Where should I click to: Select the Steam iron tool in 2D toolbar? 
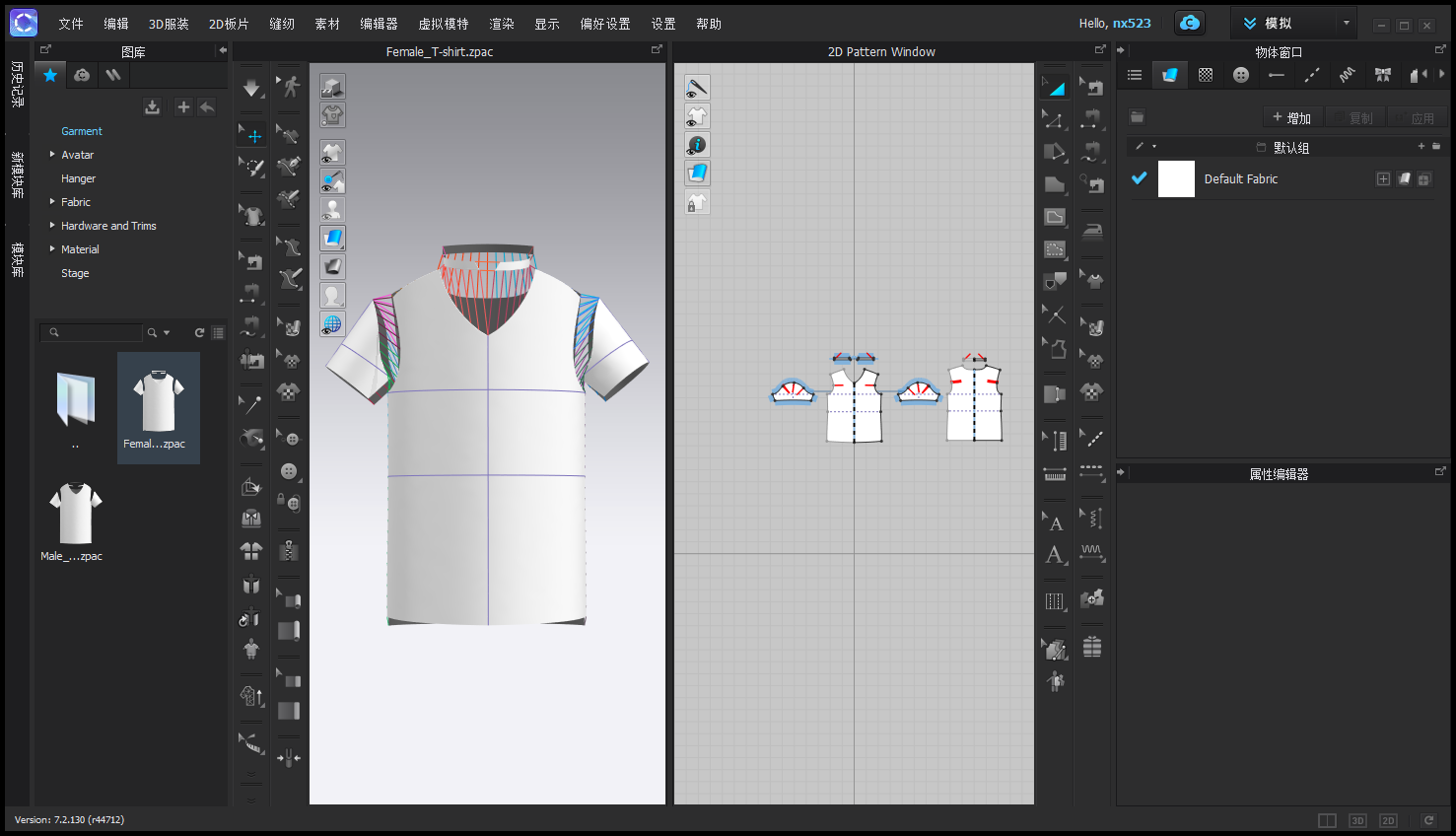[1092, 231]
